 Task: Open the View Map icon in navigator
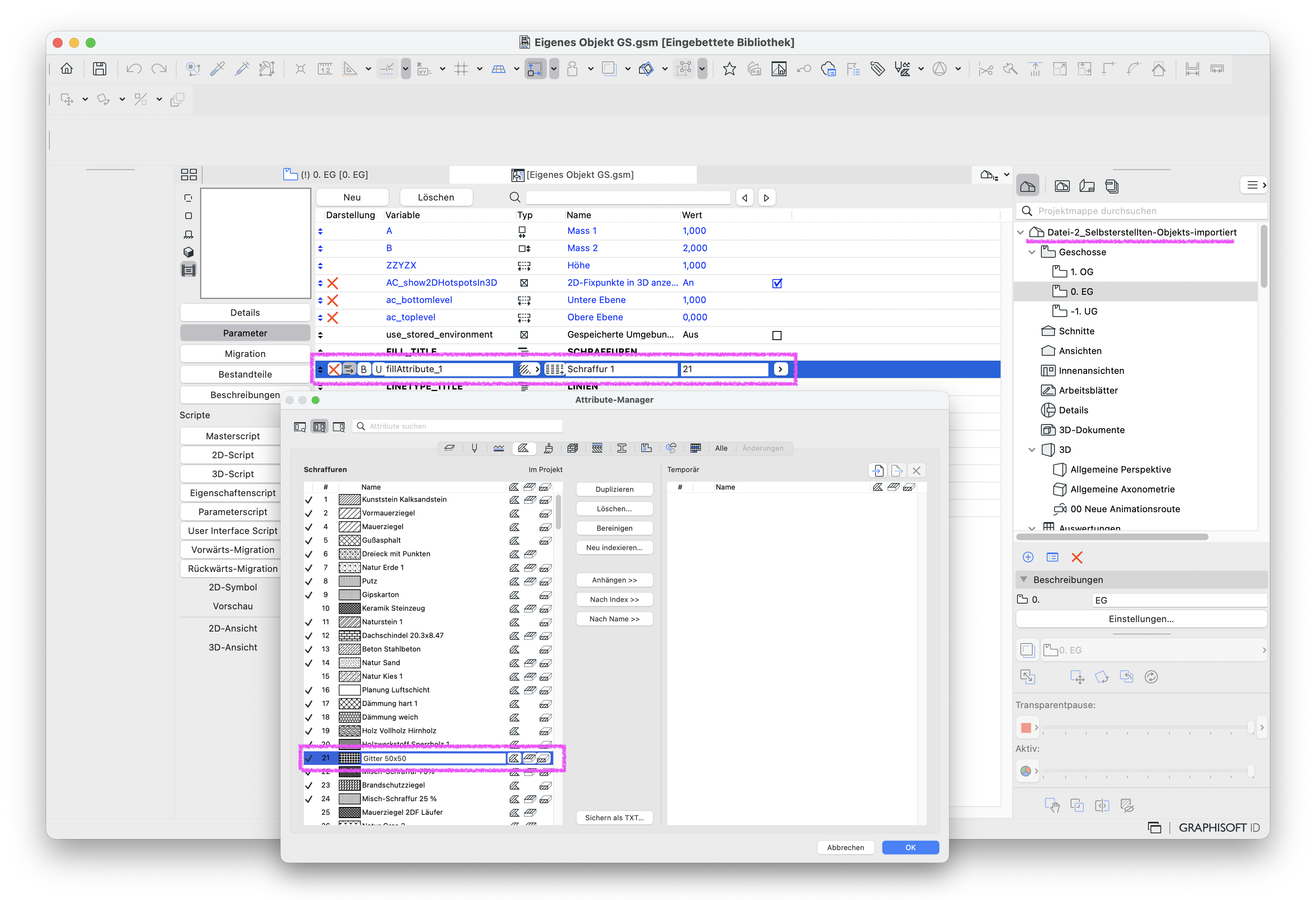(1062, 186)
